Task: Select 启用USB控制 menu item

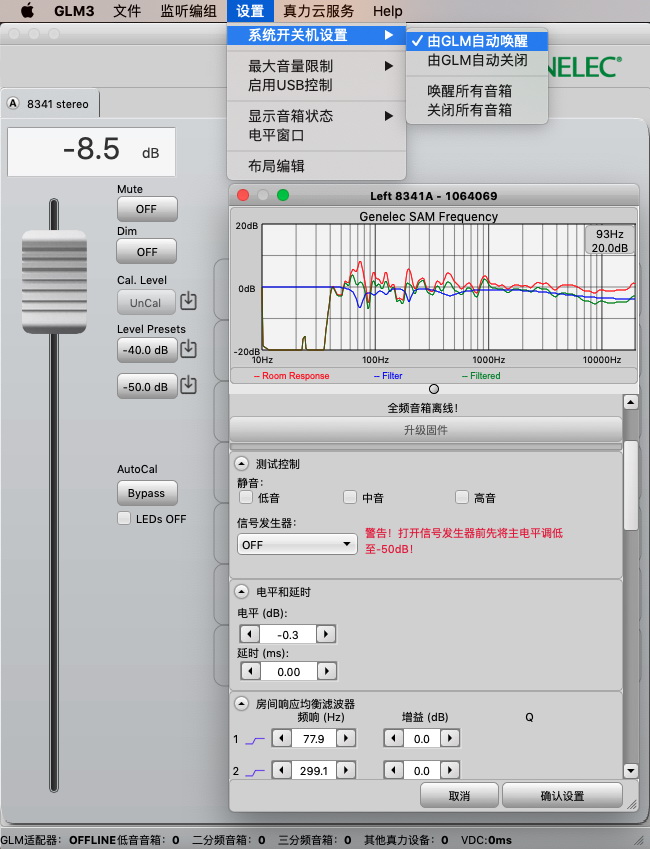Action: coord(316,85)
